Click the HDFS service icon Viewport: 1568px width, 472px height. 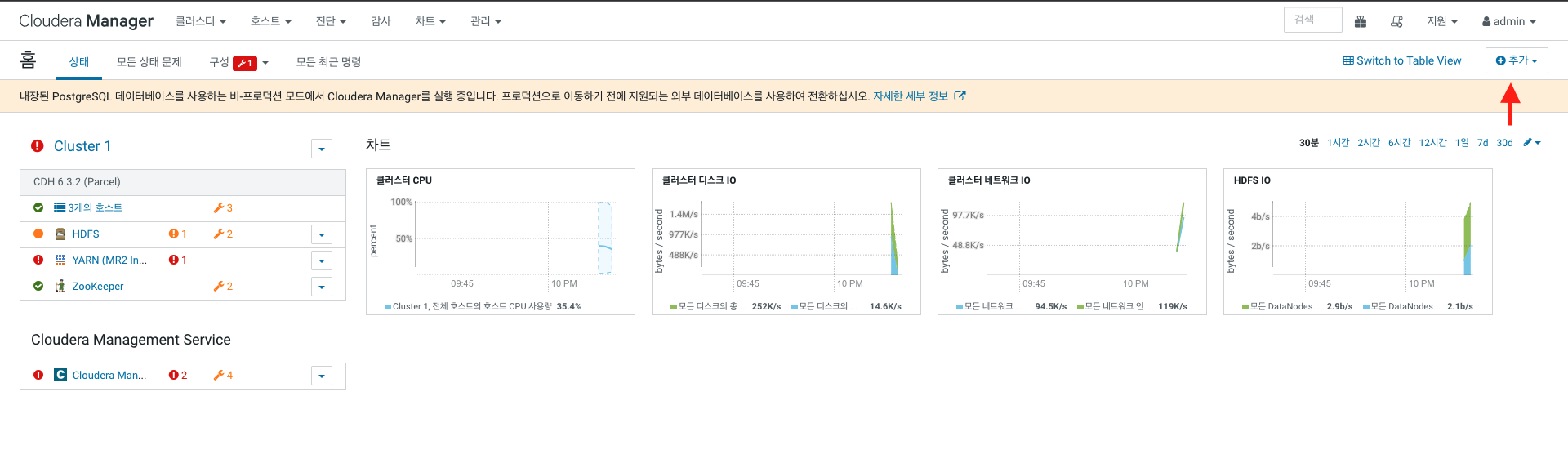coord(60,234)
